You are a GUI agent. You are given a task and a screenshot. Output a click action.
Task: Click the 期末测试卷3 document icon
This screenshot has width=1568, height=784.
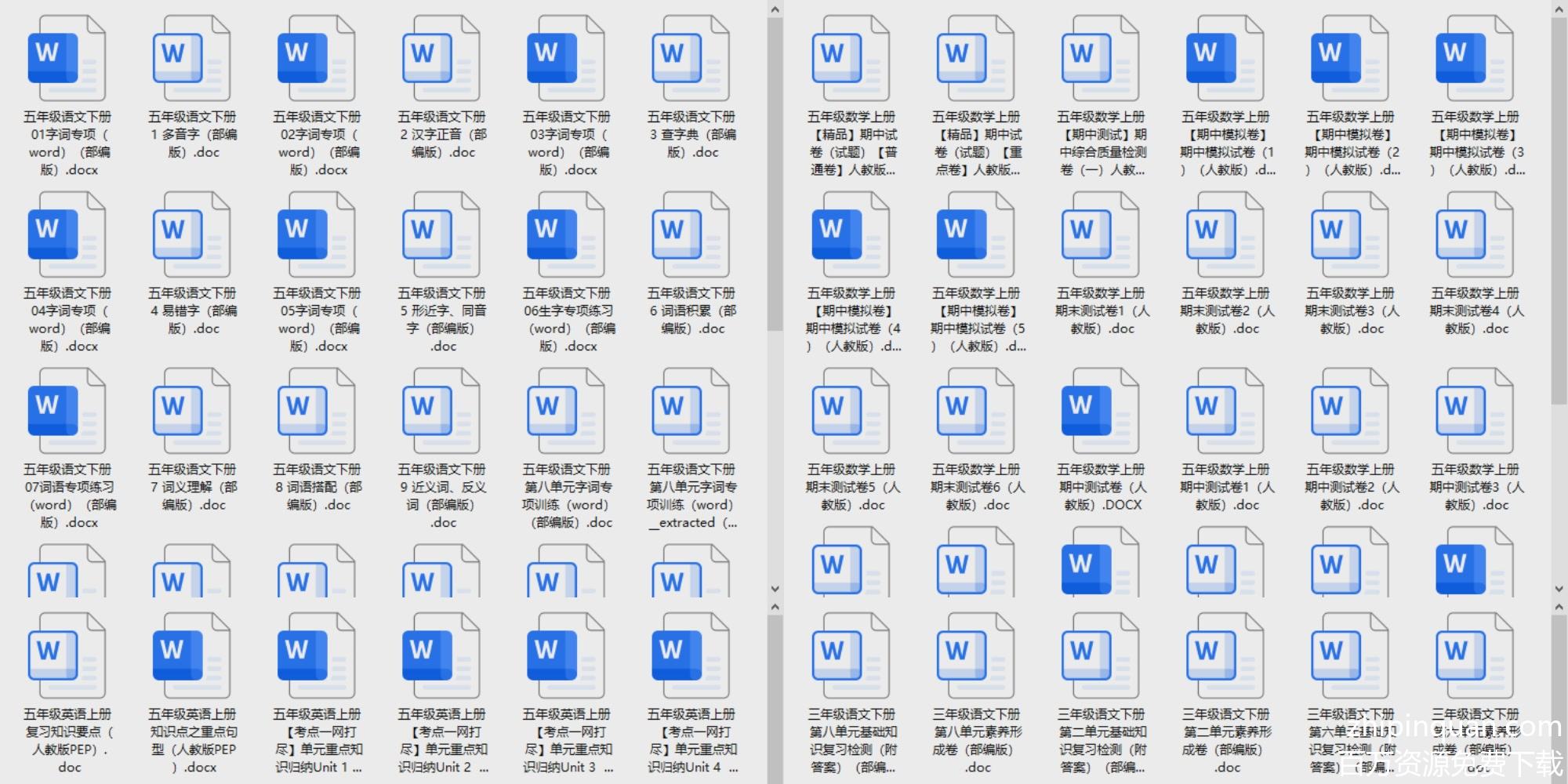point(1349,235)
